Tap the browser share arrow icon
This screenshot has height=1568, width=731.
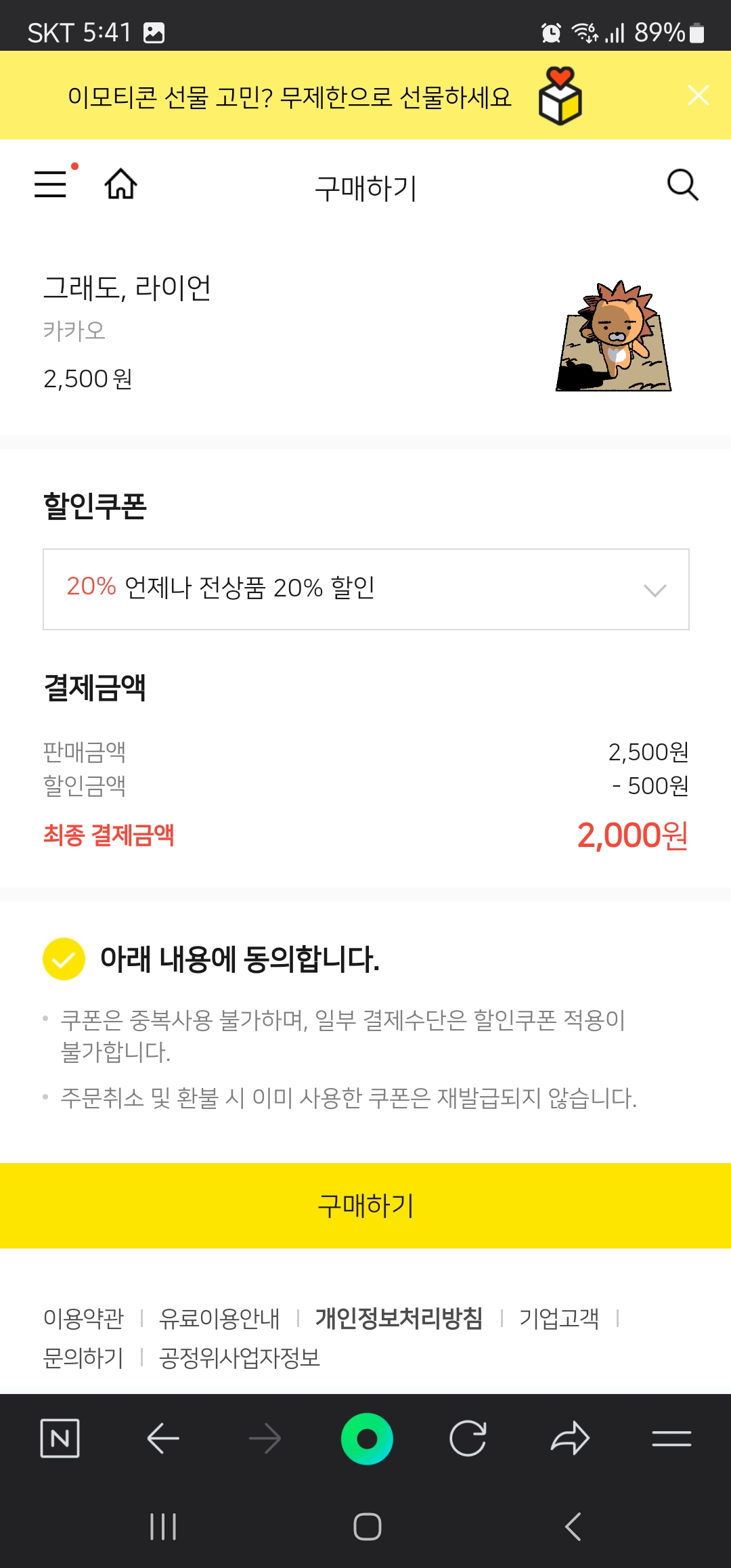pos(570,1438)
